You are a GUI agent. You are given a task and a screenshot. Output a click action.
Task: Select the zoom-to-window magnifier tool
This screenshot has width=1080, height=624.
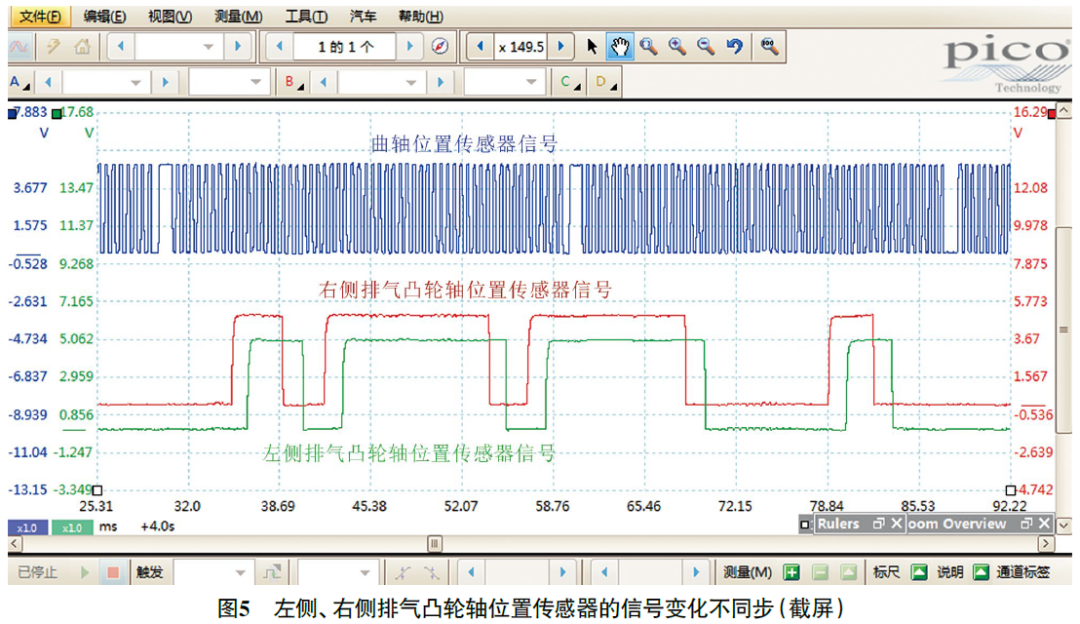click(648, 47)
